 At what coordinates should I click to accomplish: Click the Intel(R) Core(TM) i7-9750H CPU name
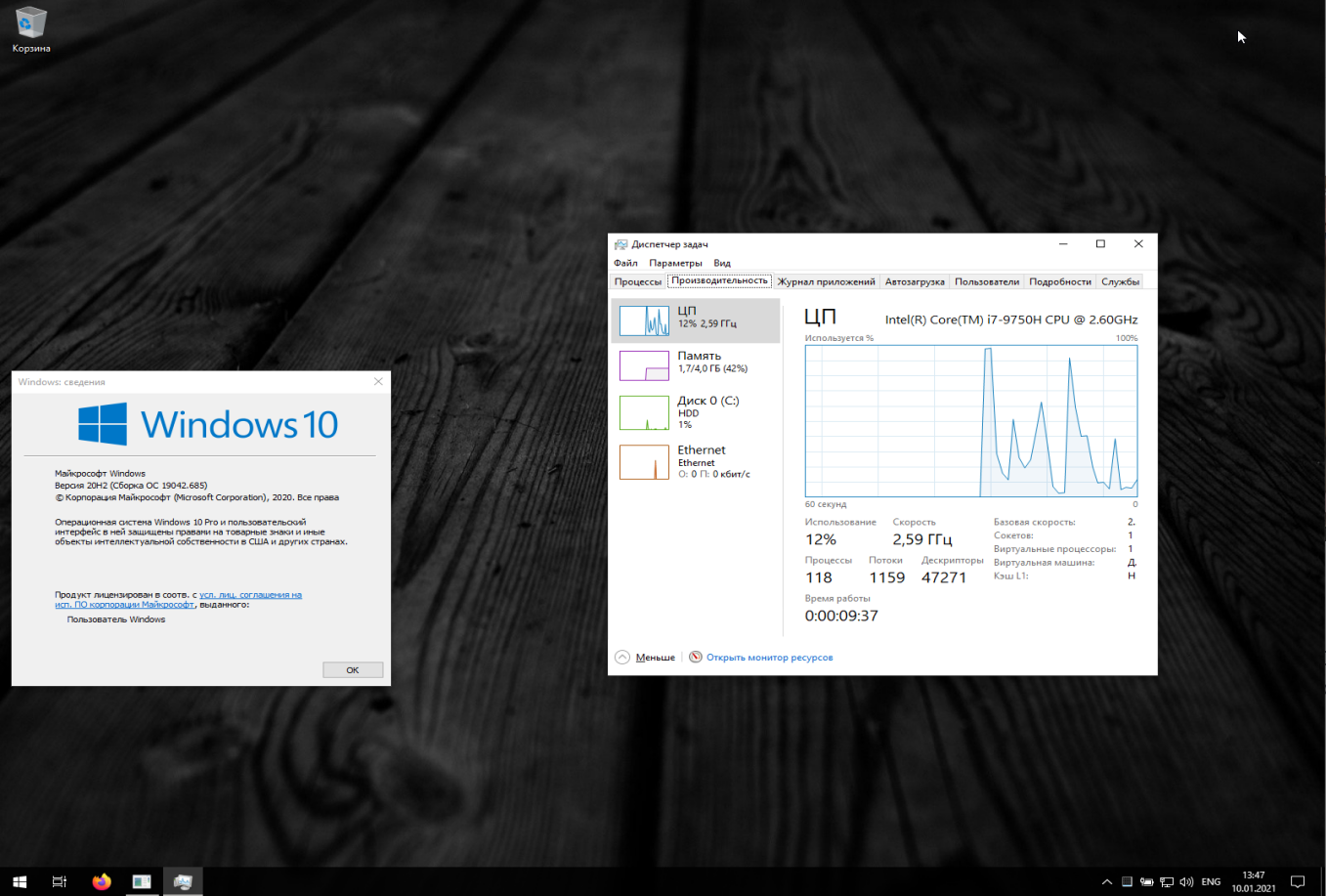coord(1011,320)
